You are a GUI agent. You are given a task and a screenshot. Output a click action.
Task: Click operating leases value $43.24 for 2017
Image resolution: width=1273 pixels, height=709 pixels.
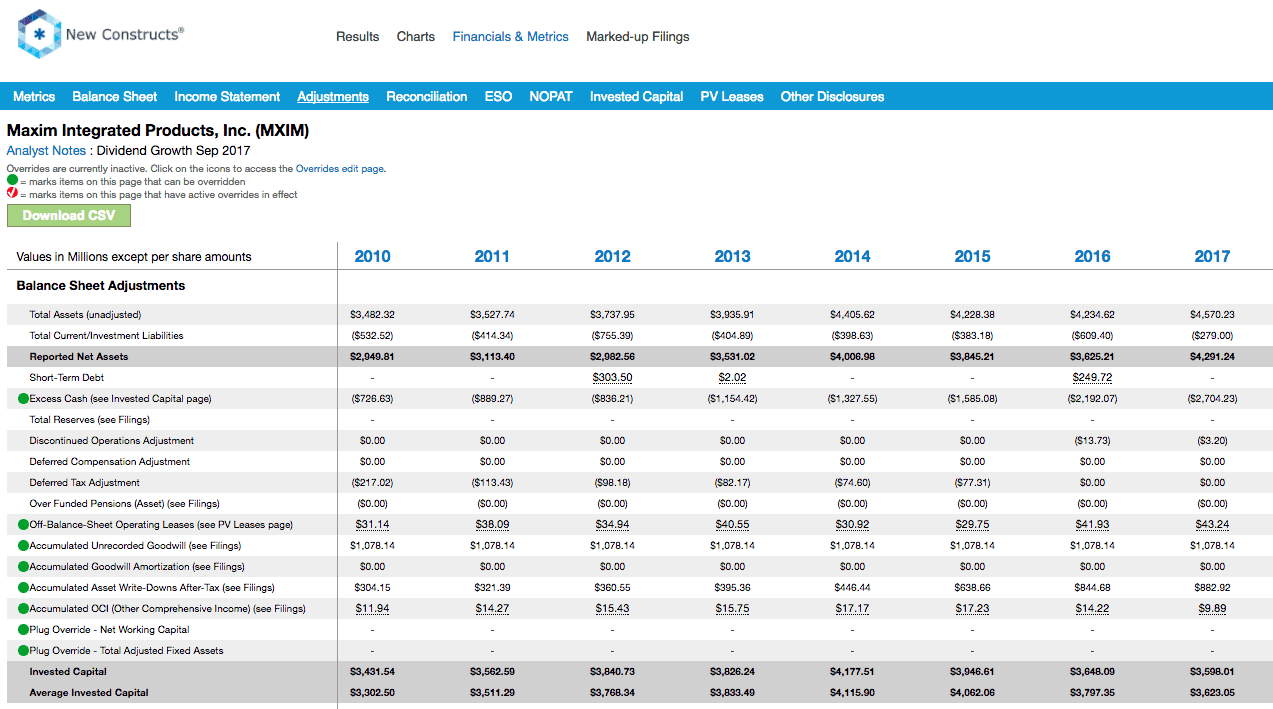click(1212, 525)
